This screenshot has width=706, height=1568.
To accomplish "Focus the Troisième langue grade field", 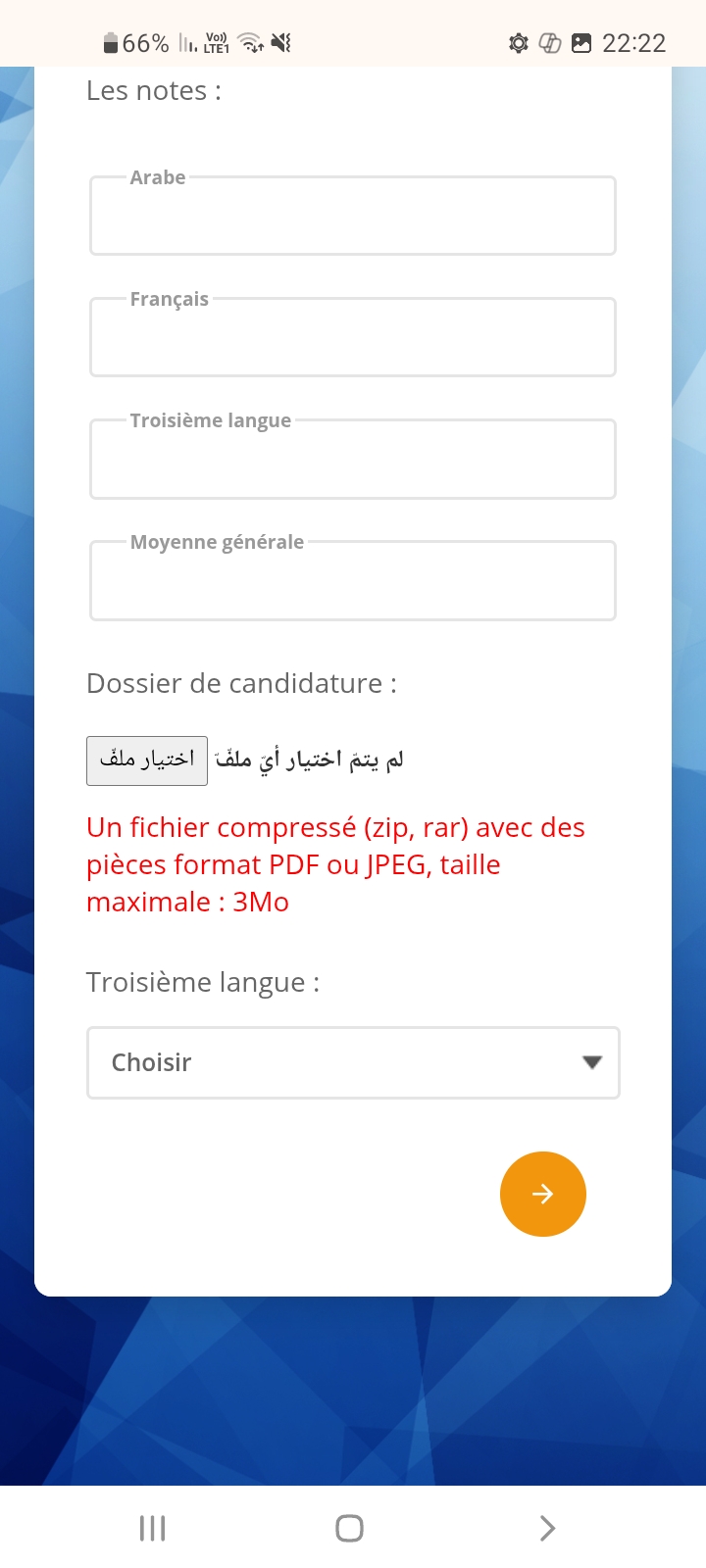I will pyautogui.click(x=353, y=459).
